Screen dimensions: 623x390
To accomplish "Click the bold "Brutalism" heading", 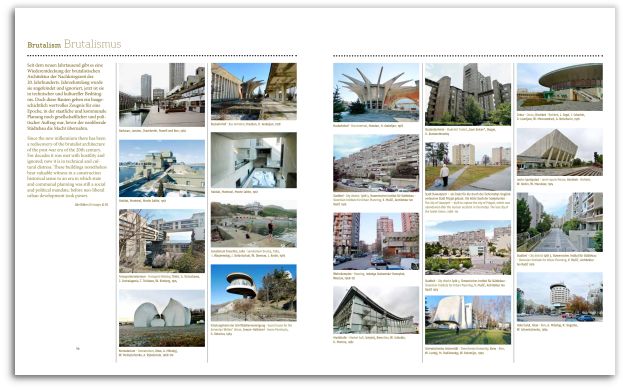I will [44, 45].
